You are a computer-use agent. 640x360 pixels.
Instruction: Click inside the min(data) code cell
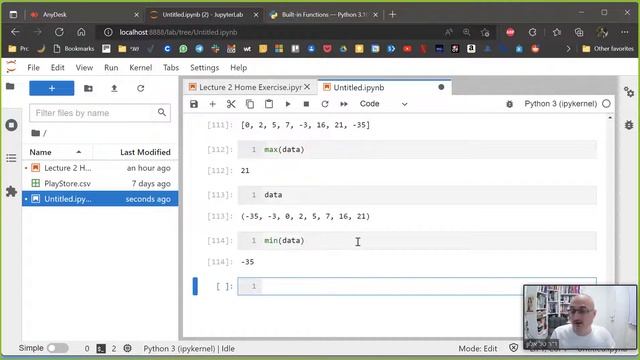[x=417, y=241]
